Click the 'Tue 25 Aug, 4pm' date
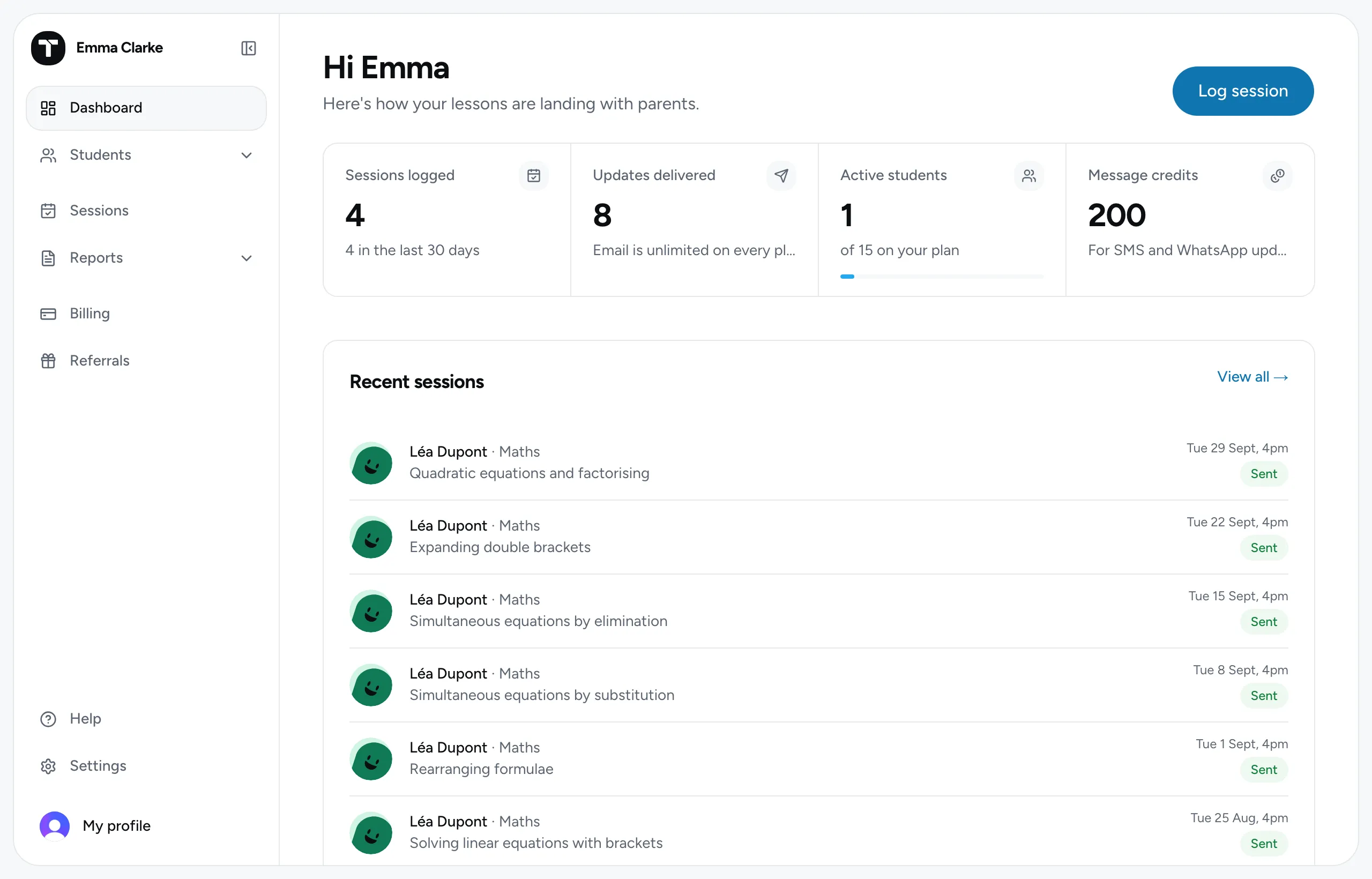1372x879 pixels. coord(1239,818)
